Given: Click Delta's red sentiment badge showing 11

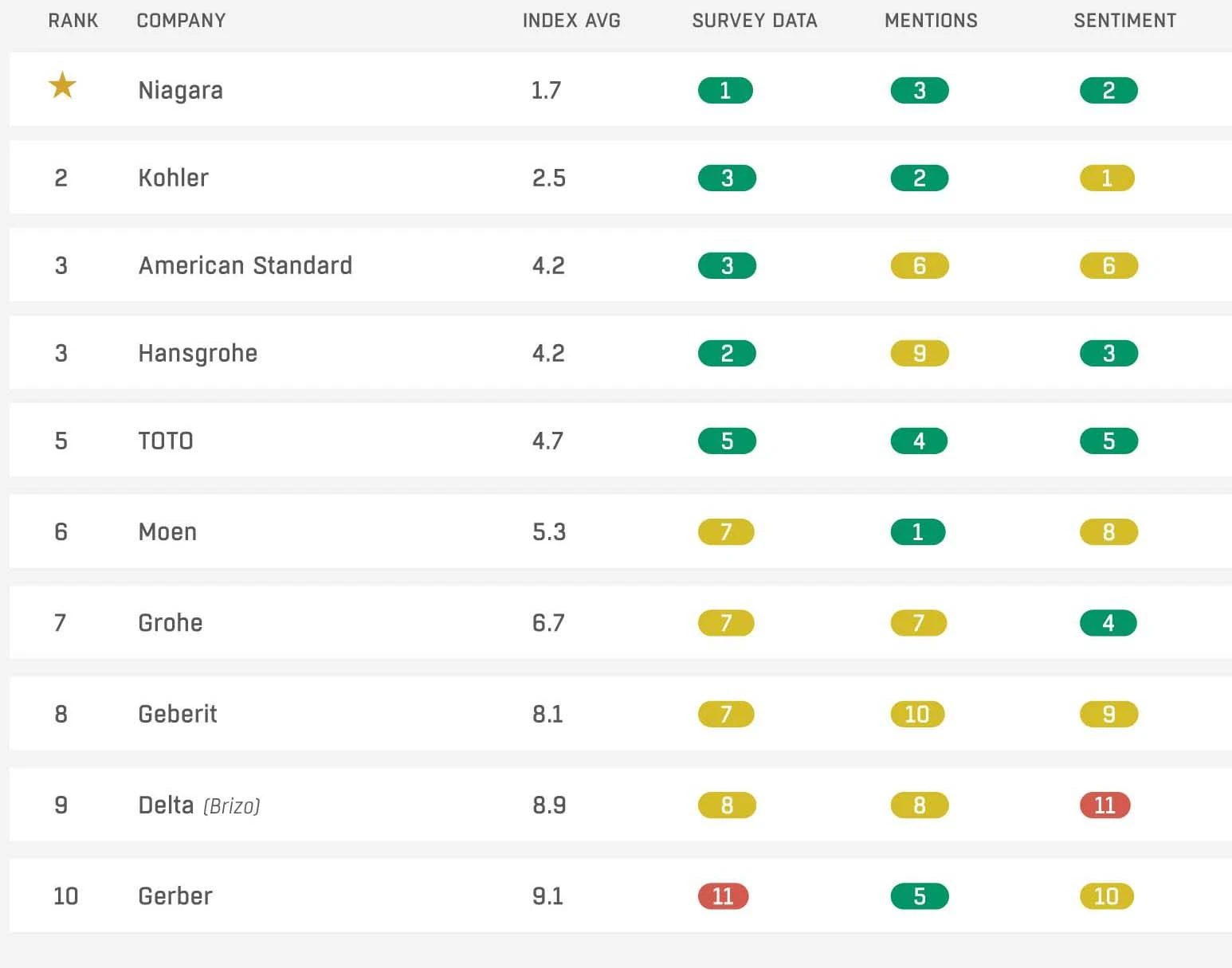Looking at the screenshot, I should point(1104,805).
